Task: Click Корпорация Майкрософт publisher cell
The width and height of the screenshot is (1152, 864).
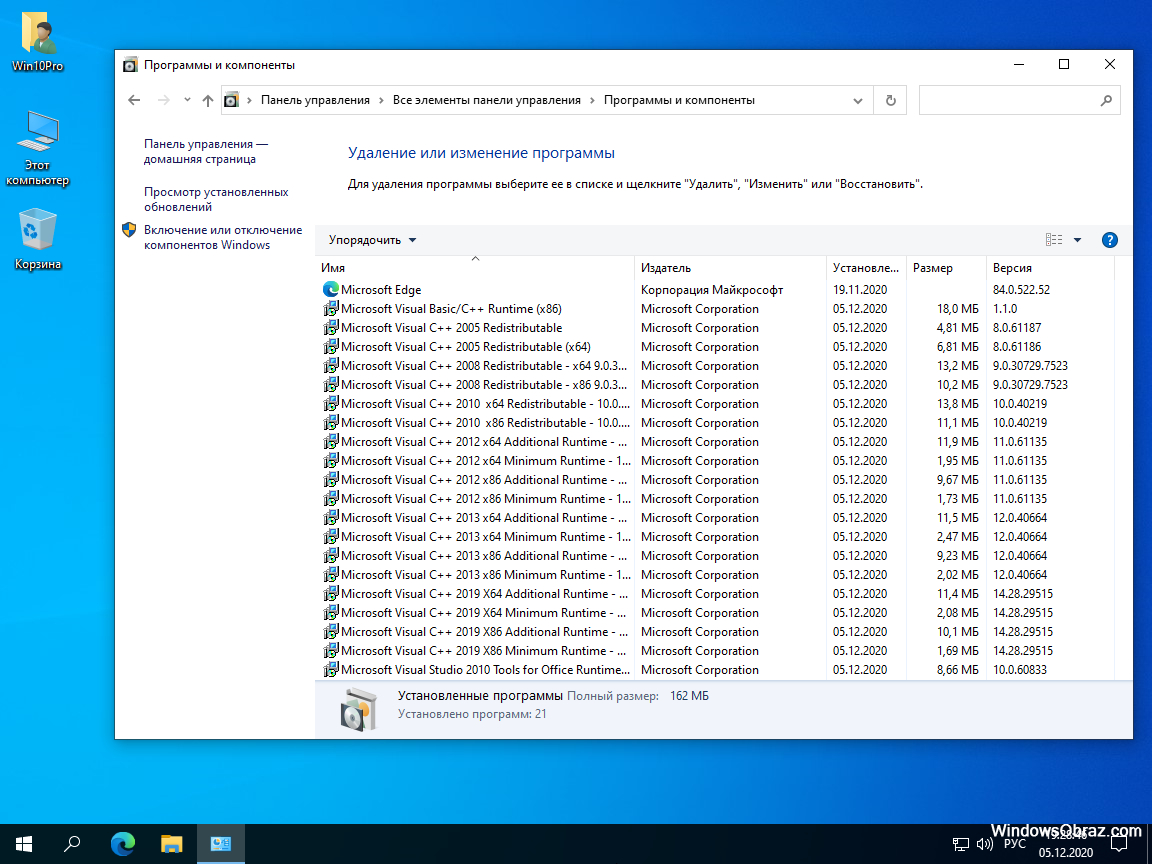Action: [712, 290]
